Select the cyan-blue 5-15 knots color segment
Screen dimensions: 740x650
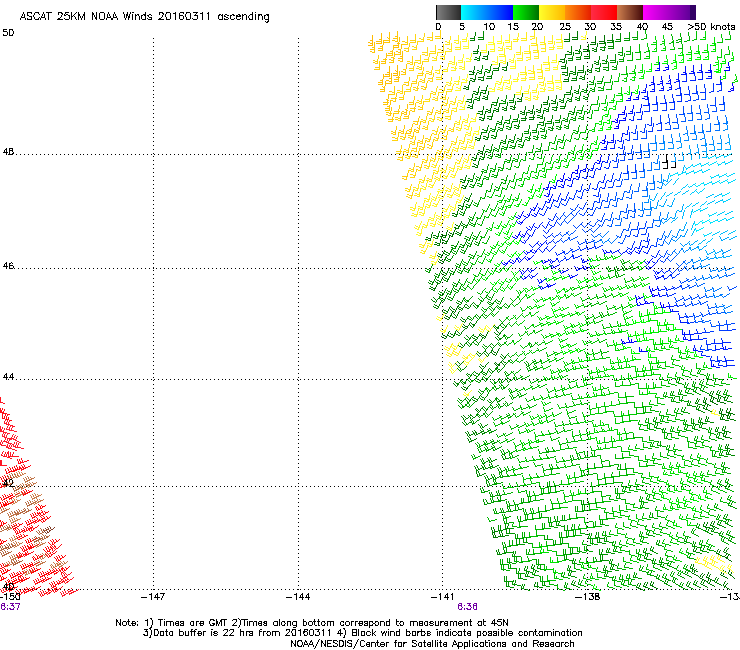(x=487, y=12)
